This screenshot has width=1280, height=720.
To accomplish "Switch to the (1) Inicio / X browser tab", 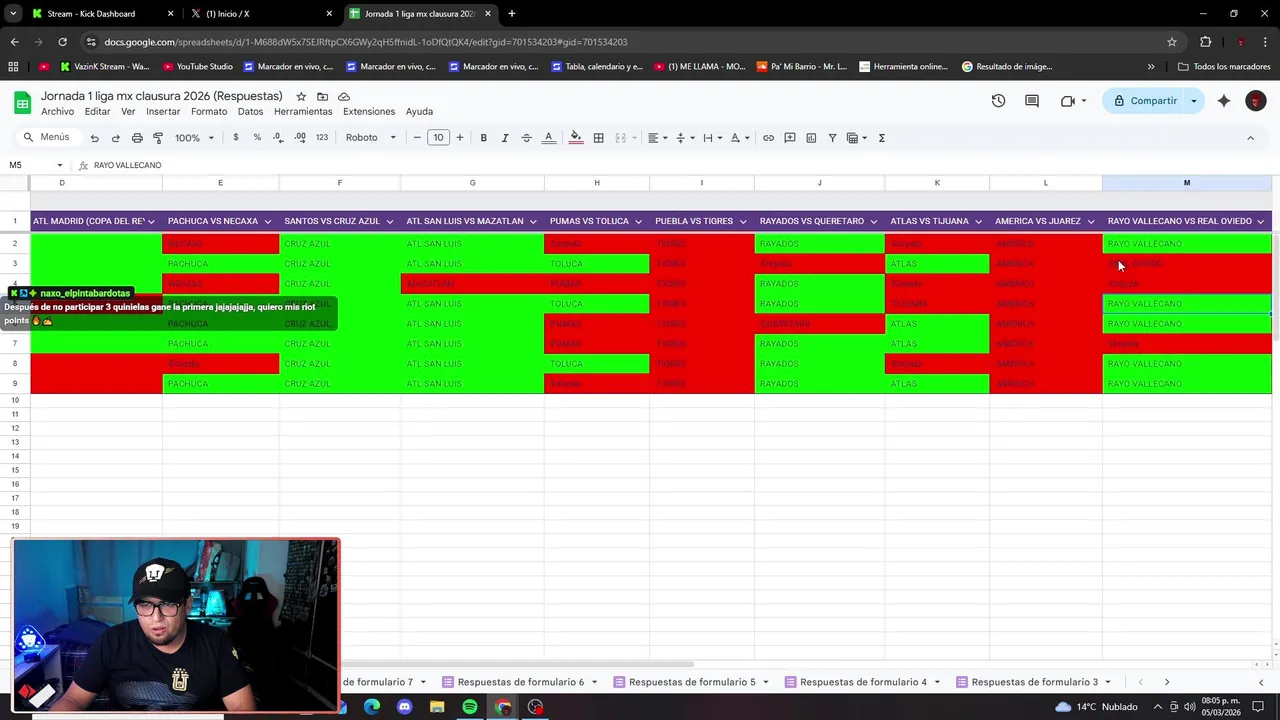I will point(263,14).
